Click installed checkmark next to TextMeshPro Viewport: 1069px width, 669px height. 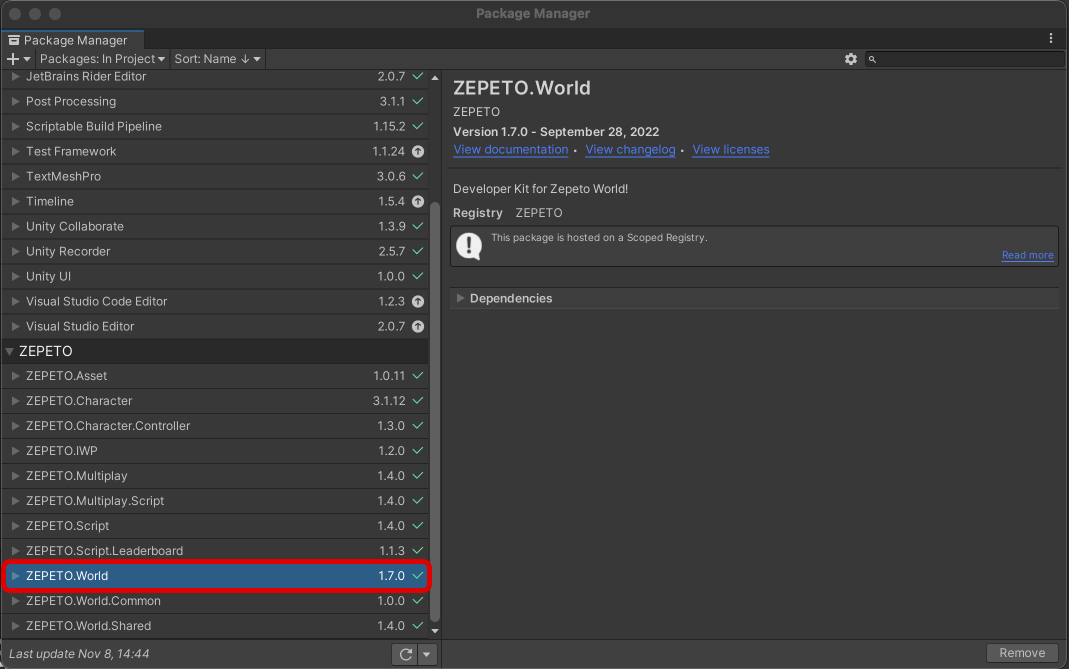(x=418, y=177)
